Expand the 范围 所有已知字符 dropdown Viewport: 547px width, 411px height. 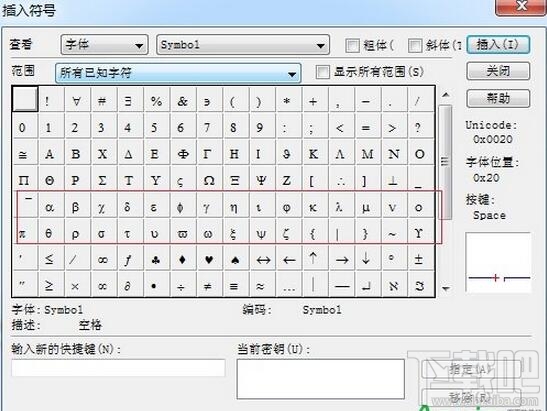[178, 73]
